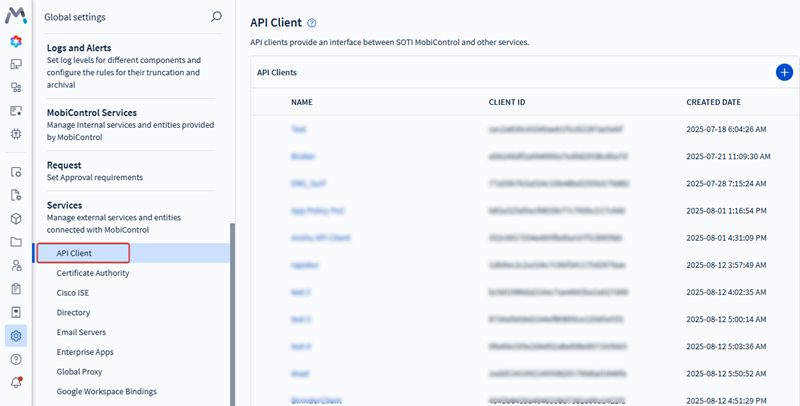Open the settings gear in left rail
This screenshot has height=406, width=800.
(16, 335)
